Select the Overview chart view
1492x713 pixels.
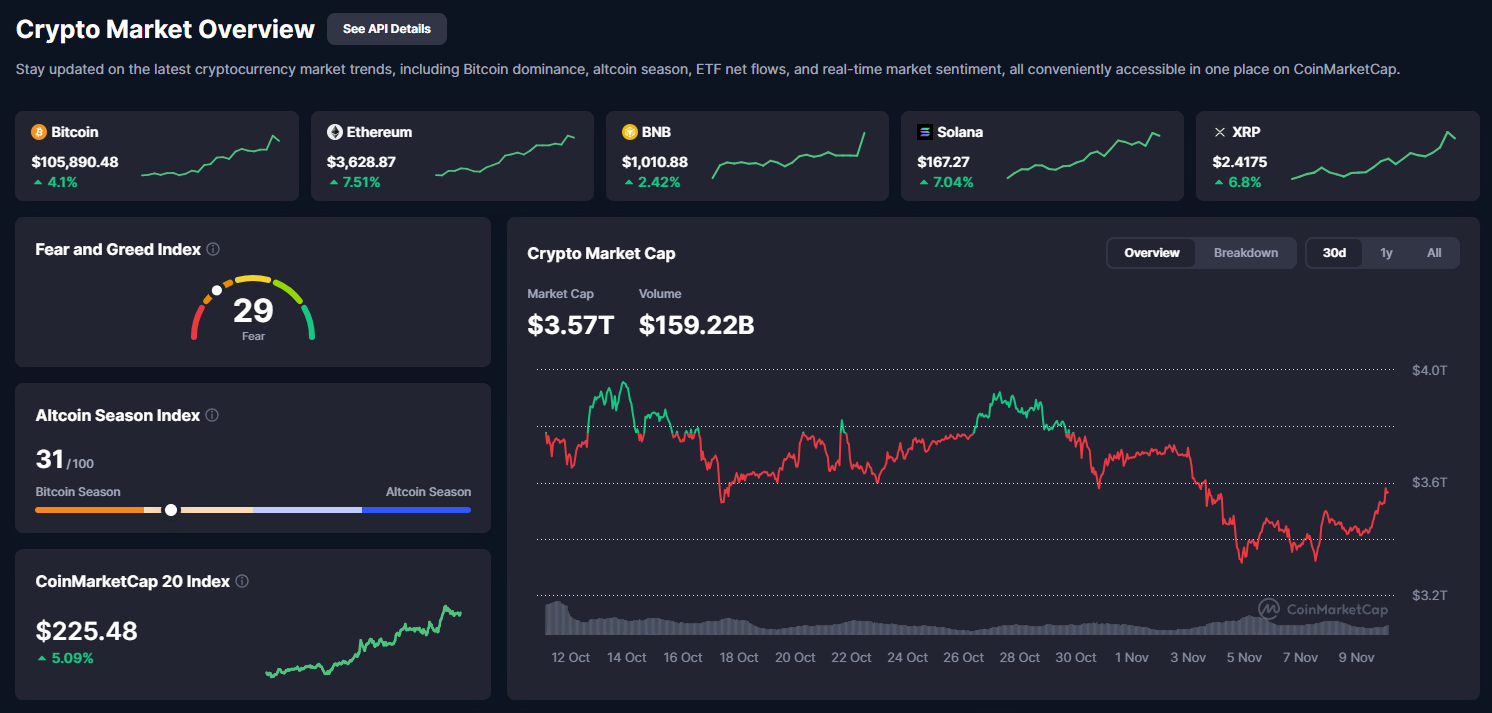(1152, 253)
